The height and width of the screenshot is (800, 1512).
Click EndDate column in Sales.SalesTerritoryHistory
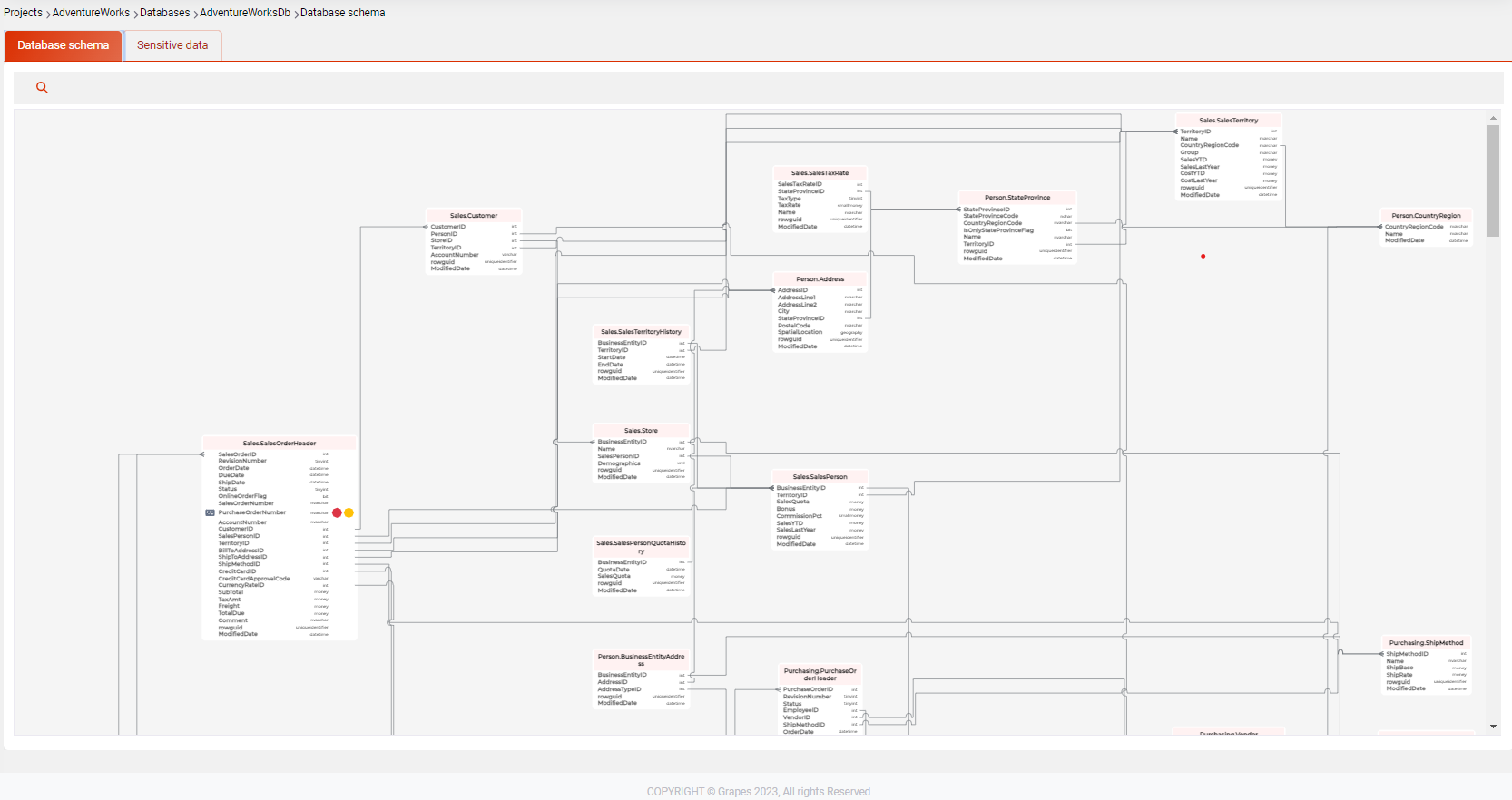click(610, 365)
